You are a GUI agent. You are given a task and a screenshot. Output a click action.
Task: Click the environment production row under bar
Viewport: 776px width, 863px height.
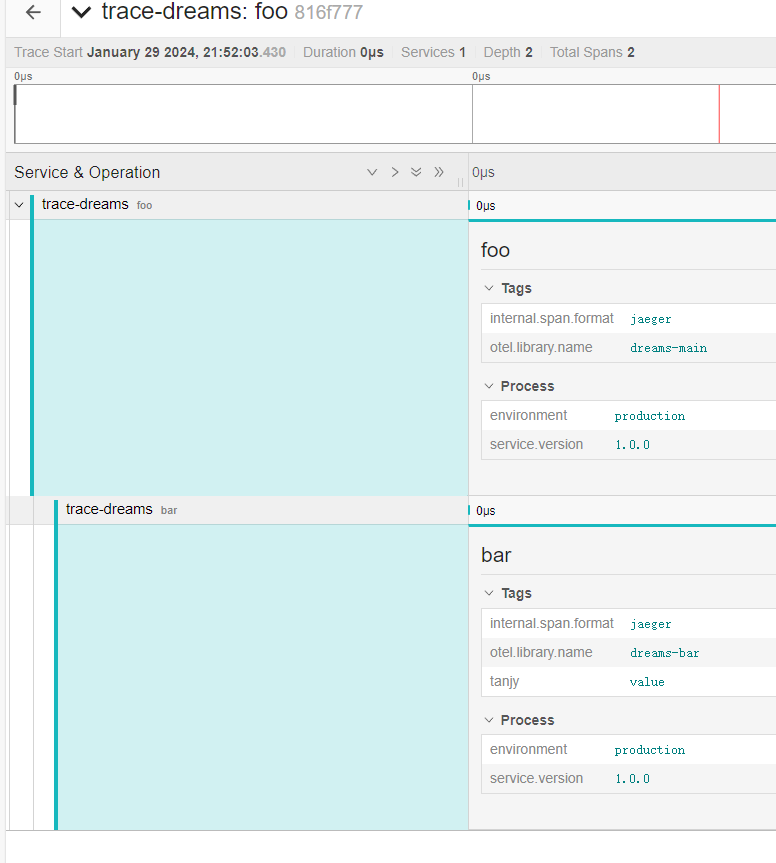tap(628, 750)
